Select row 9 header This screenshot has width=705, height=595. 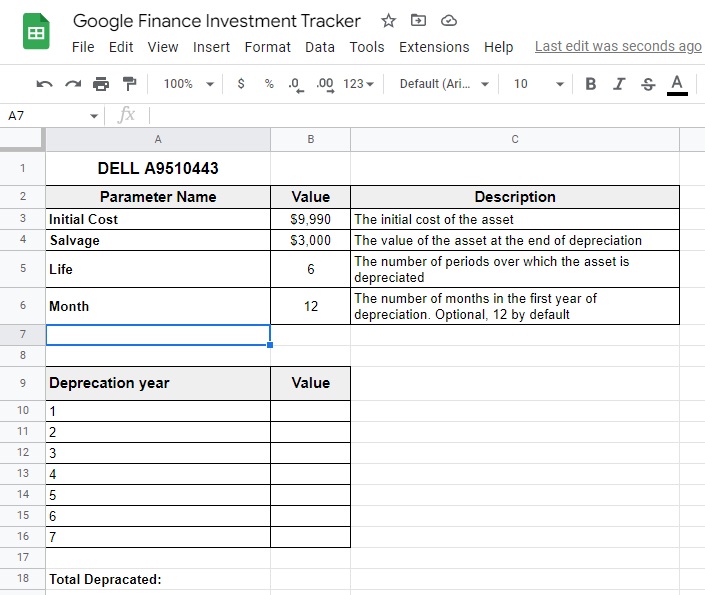coord(22,383)
